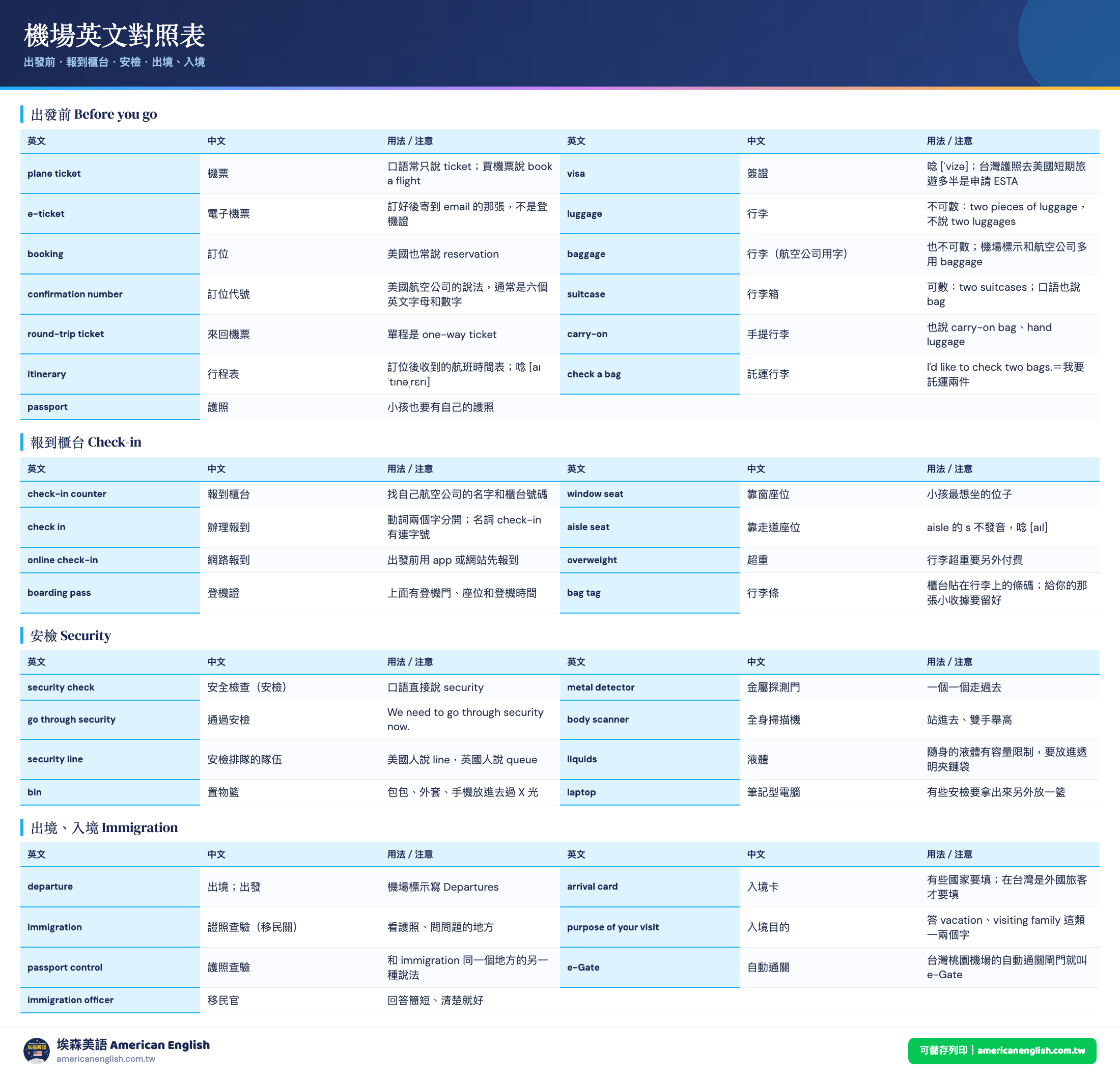Screen dimensions: 1120x1077
Task: Select the 'overweight' cell
Action: tap(650, 560)
